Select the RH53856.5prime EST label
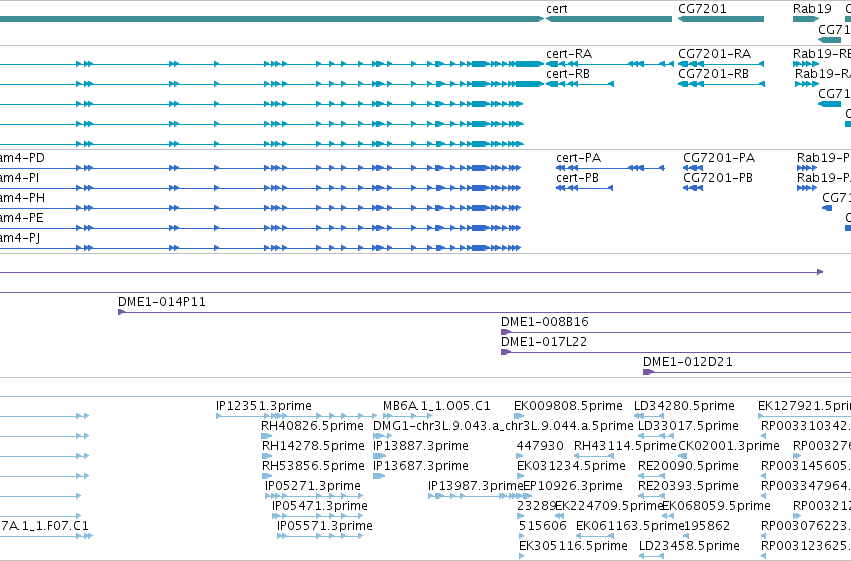This screenshot has width=851, height=561. click(x=313, y=467)
